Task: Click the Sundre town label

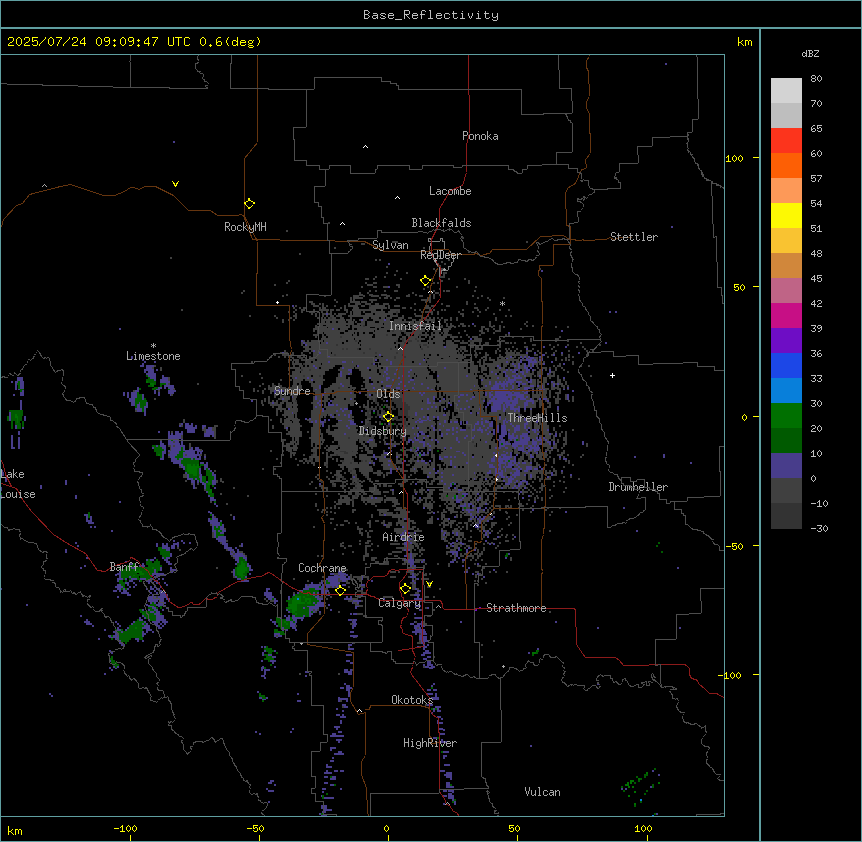Action: pos(292,391)
